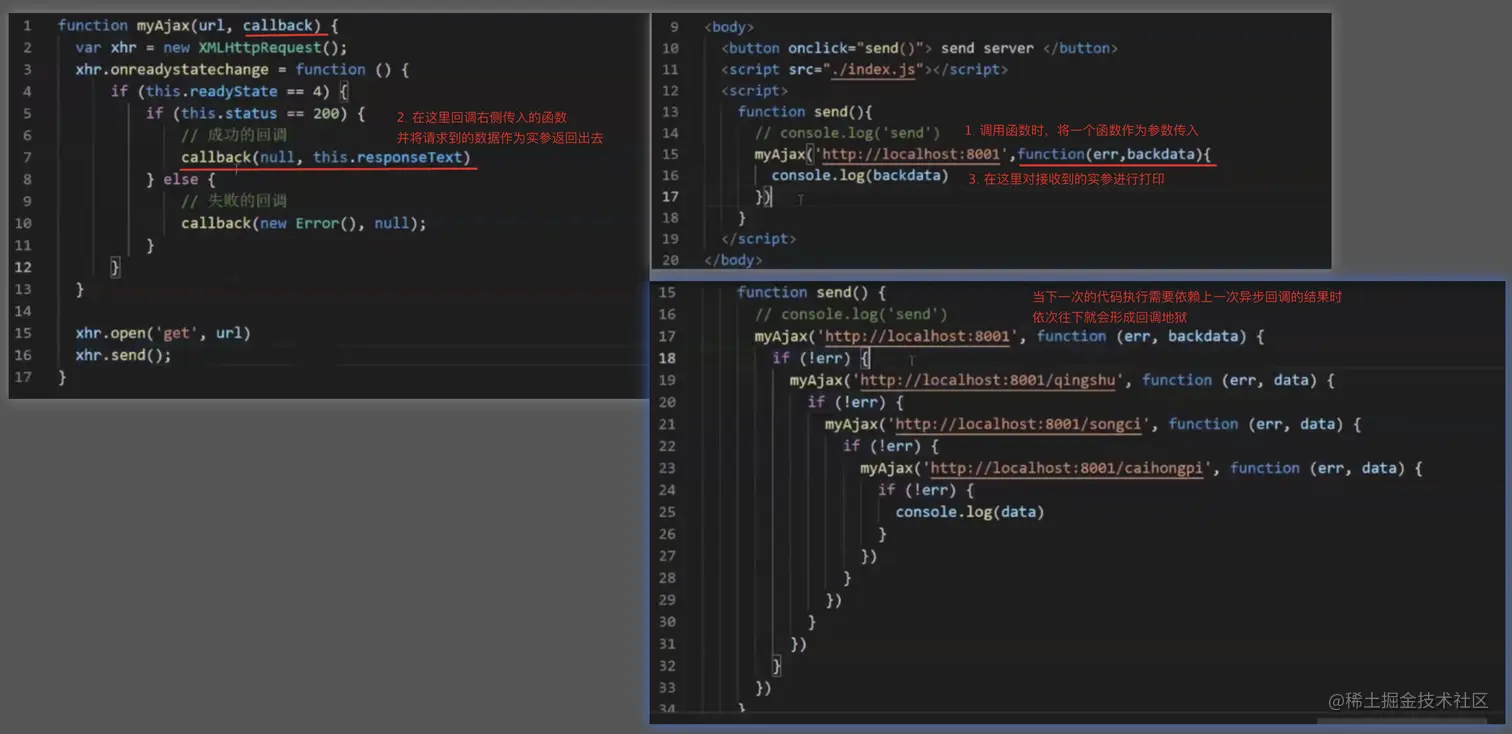The image size is (1512, 734).
Task: Click 'if (this.status == 200) {' code
Action: pyautogui.click(x=256, y=113)
